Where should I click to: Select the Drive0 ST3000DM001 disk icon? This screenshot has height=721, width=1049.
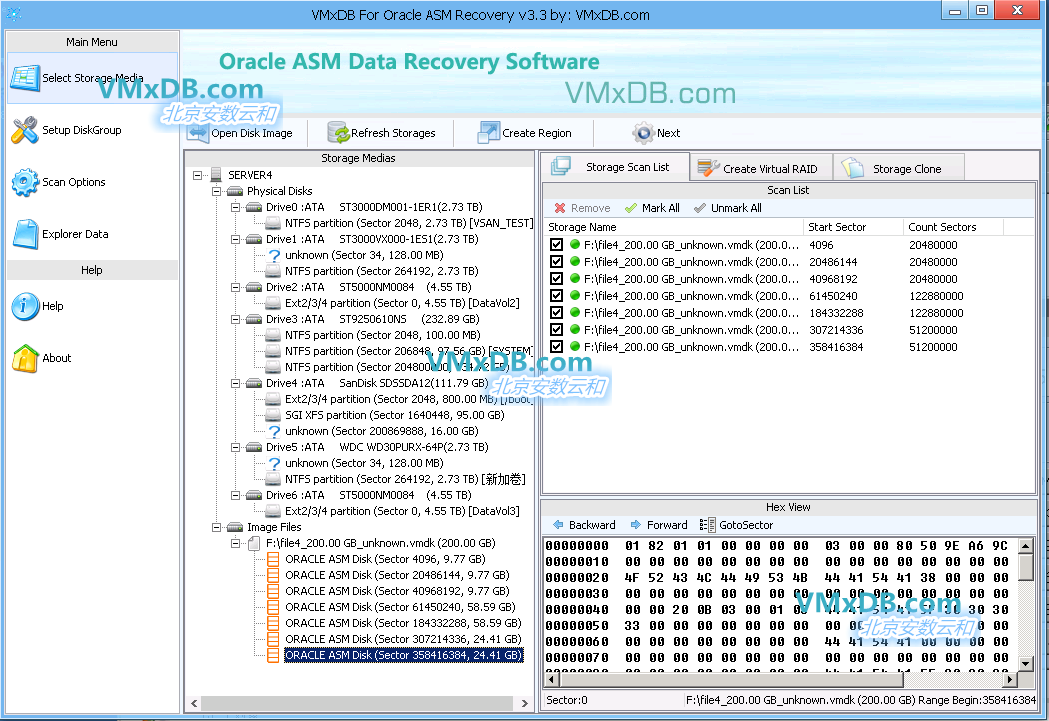pos(254,207)
